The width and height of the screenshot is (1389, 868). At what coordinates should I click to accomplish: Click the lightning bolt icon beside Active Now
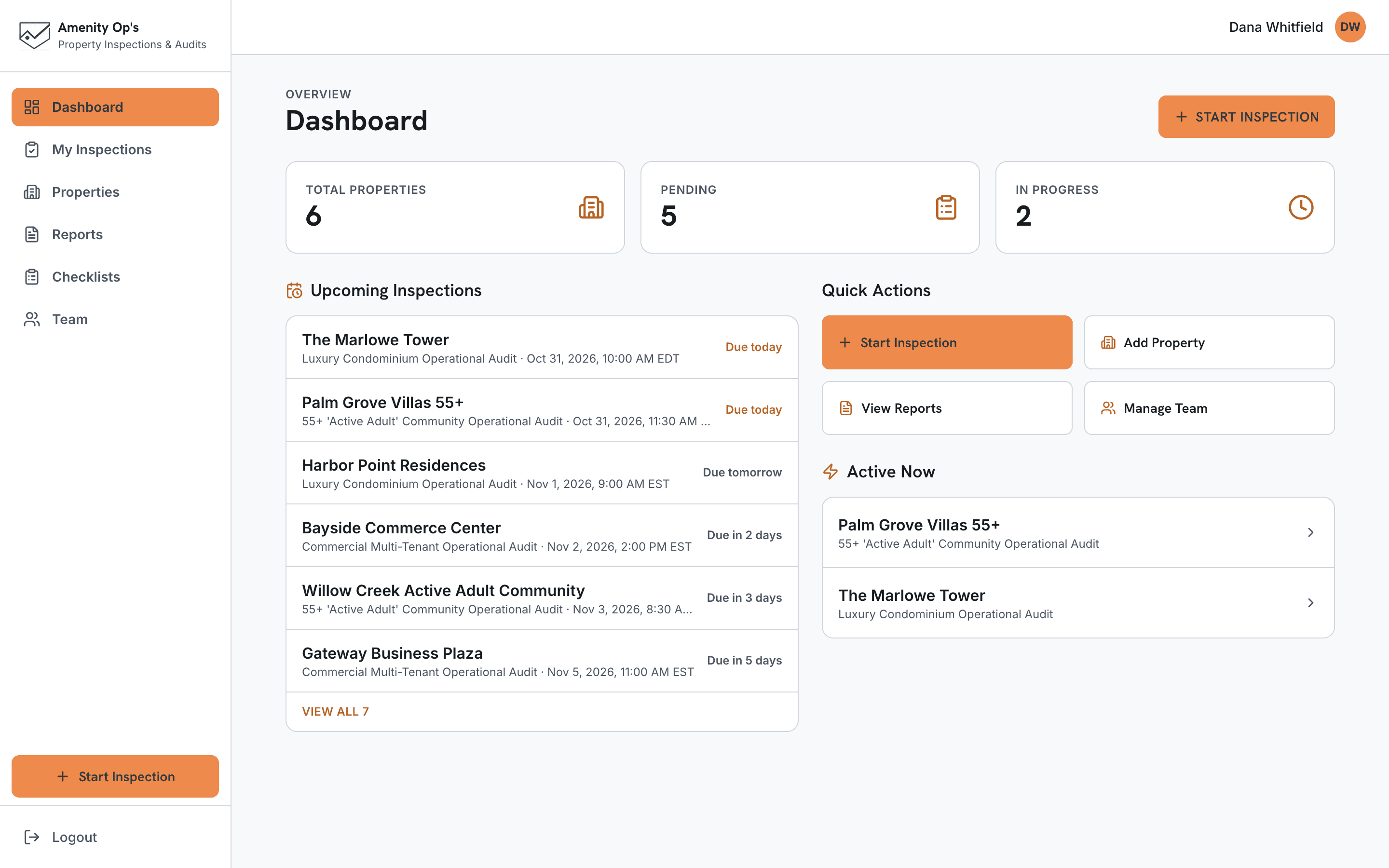831,471
